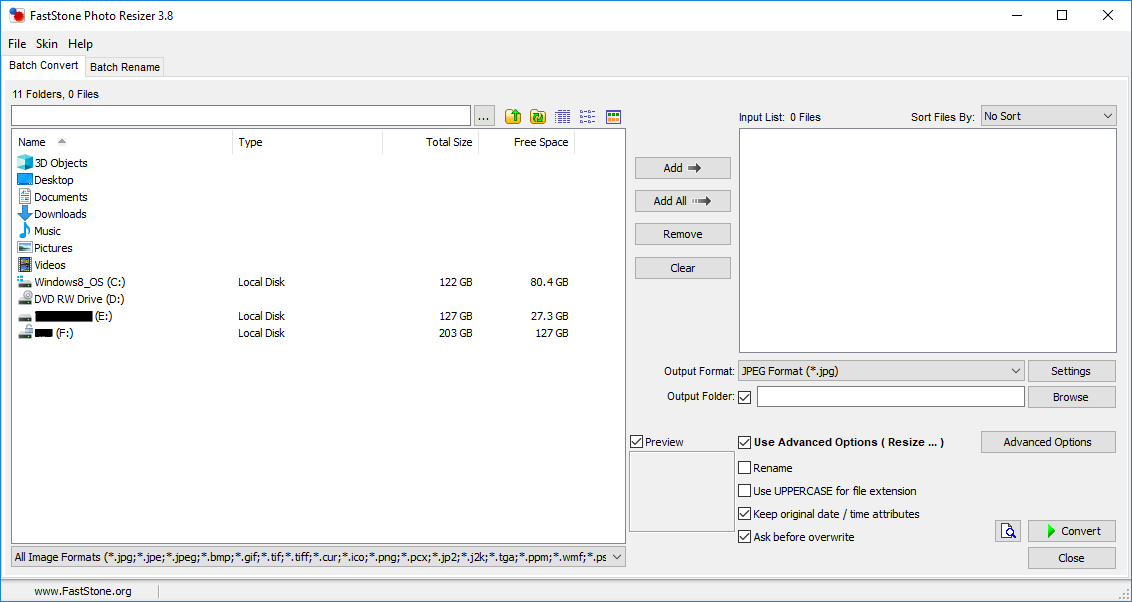Expand the Output Format dropdown
Screen dimensions: 1132x602
[880, 371]
